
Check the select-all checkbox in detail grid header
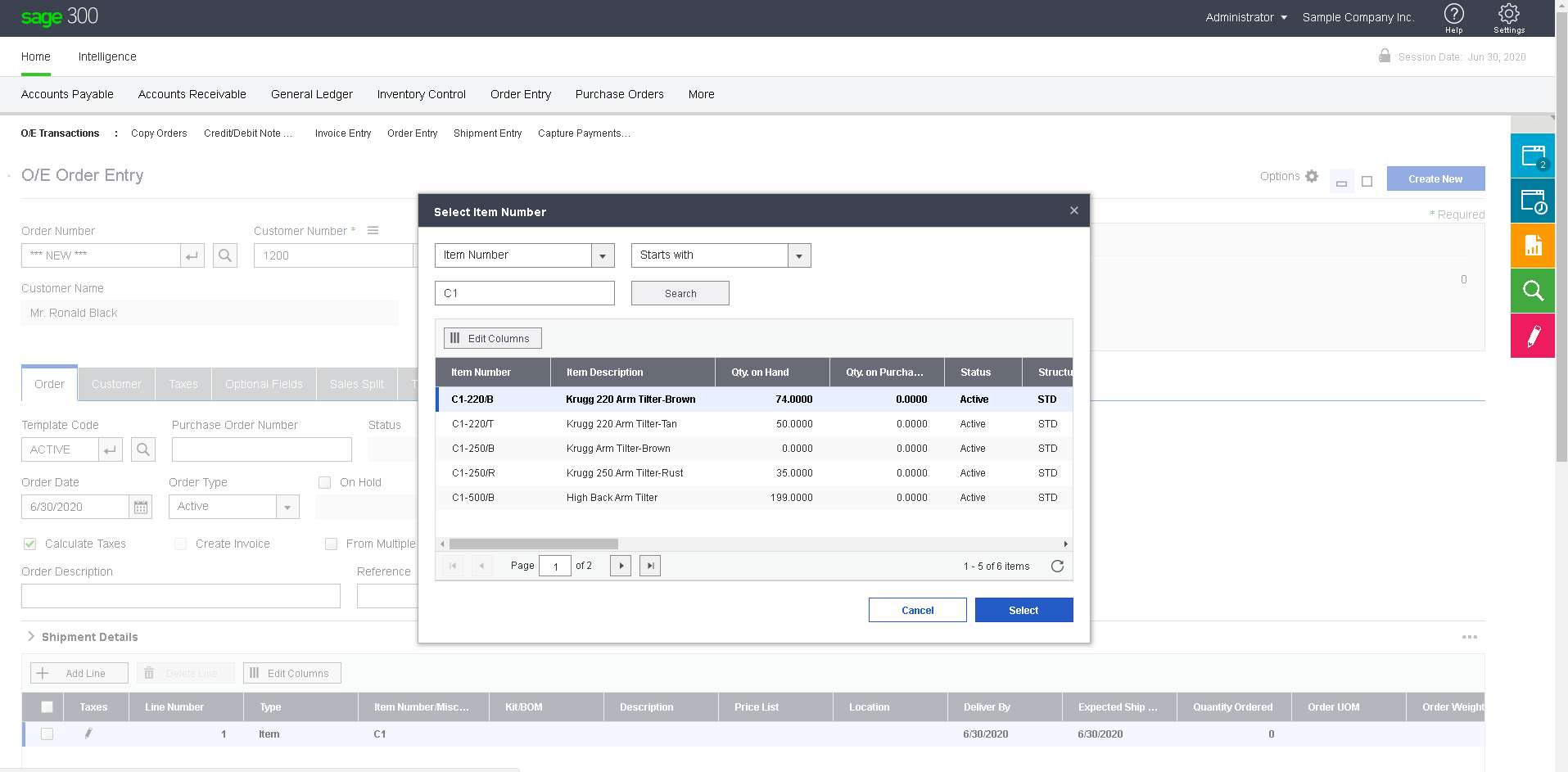coord(47,707)
